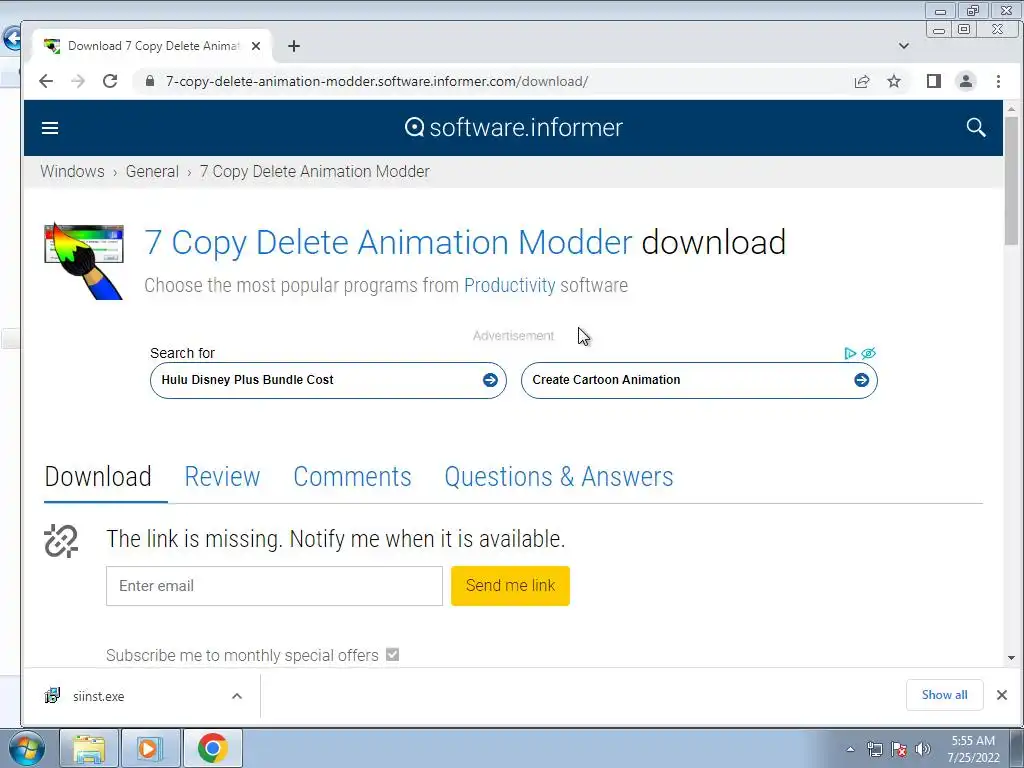Click the ad privacy eye icon
1024x768 pixels.
868,353
